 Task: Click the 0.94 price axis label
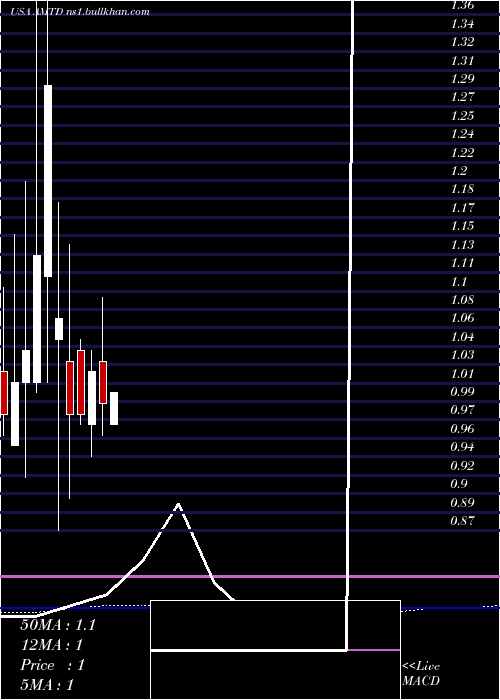pyautogui.click(x=462, y=447)
